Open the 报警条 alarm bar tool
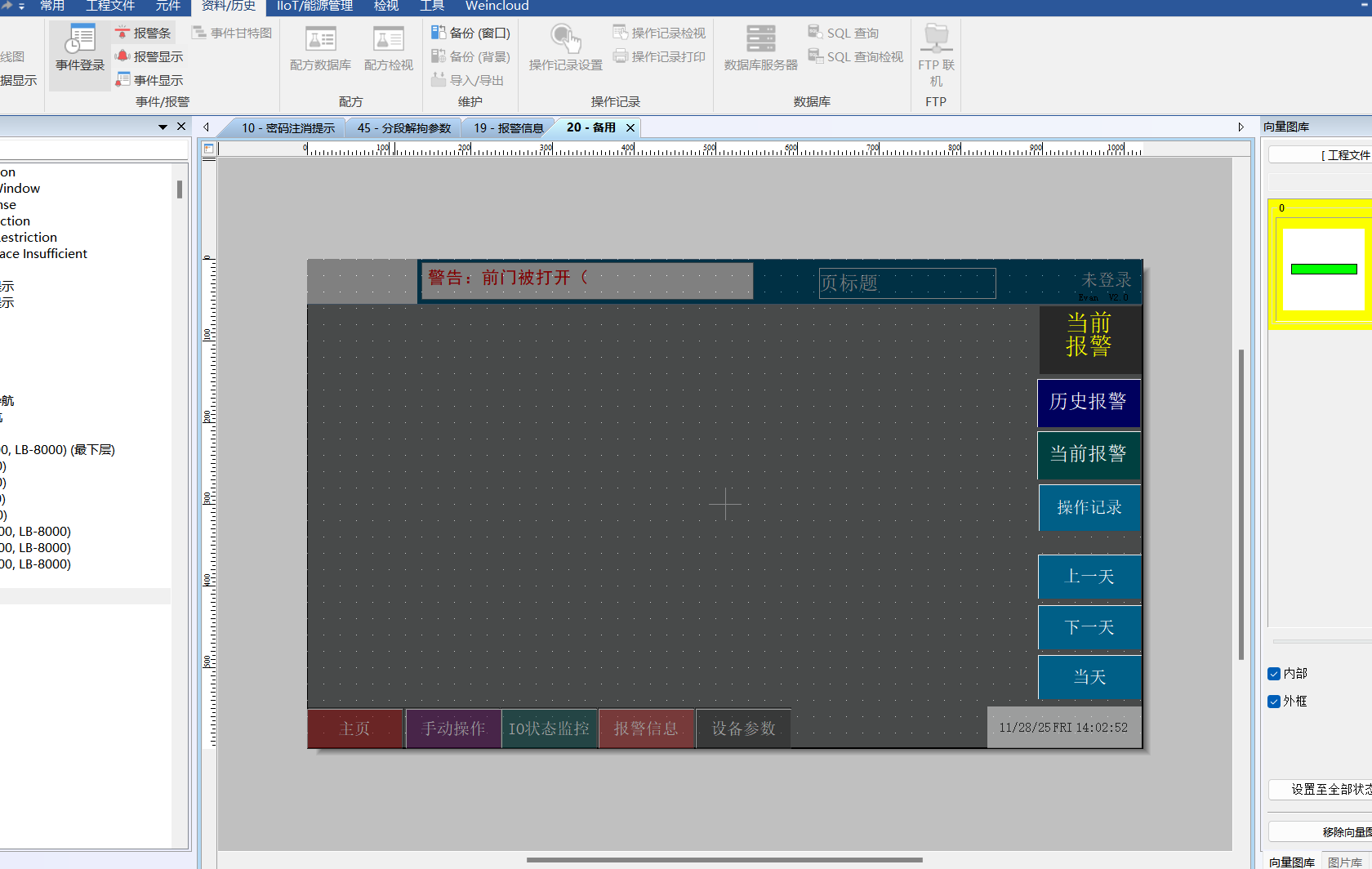This screenshot has height=869, width=1372. point(144,33)
